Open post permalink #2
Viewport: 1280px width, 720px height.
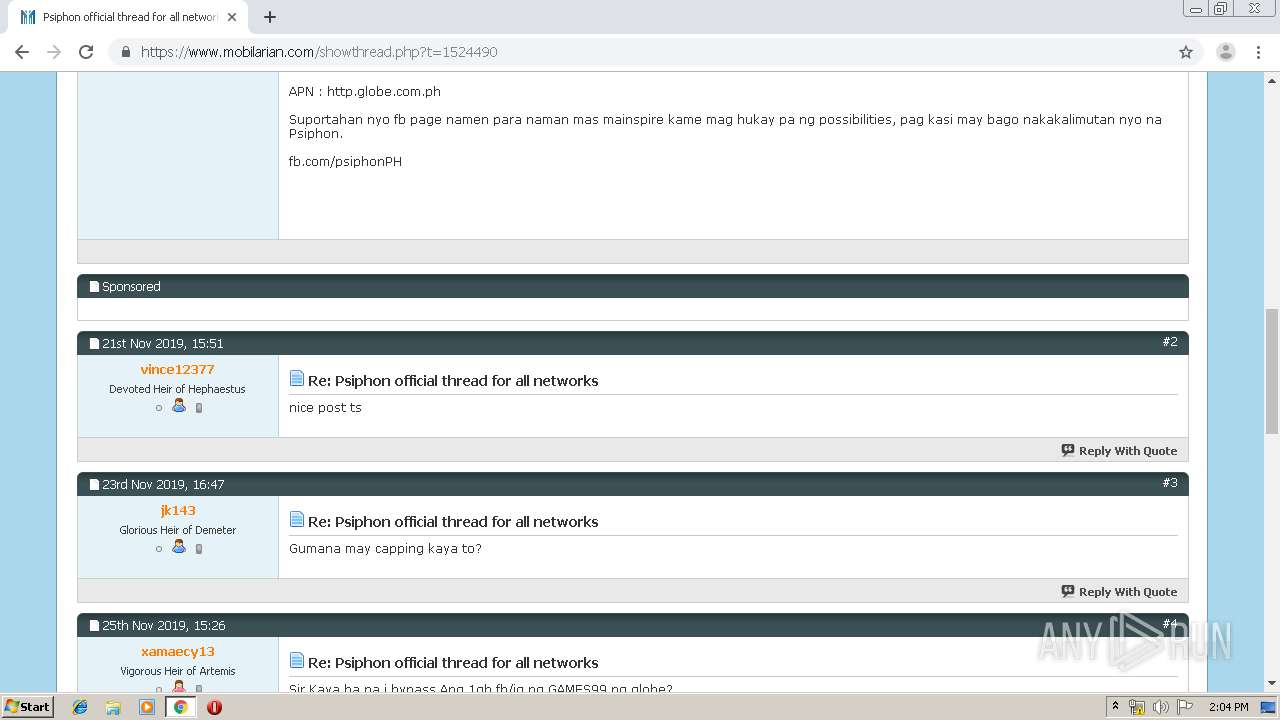pos(1170,342)
